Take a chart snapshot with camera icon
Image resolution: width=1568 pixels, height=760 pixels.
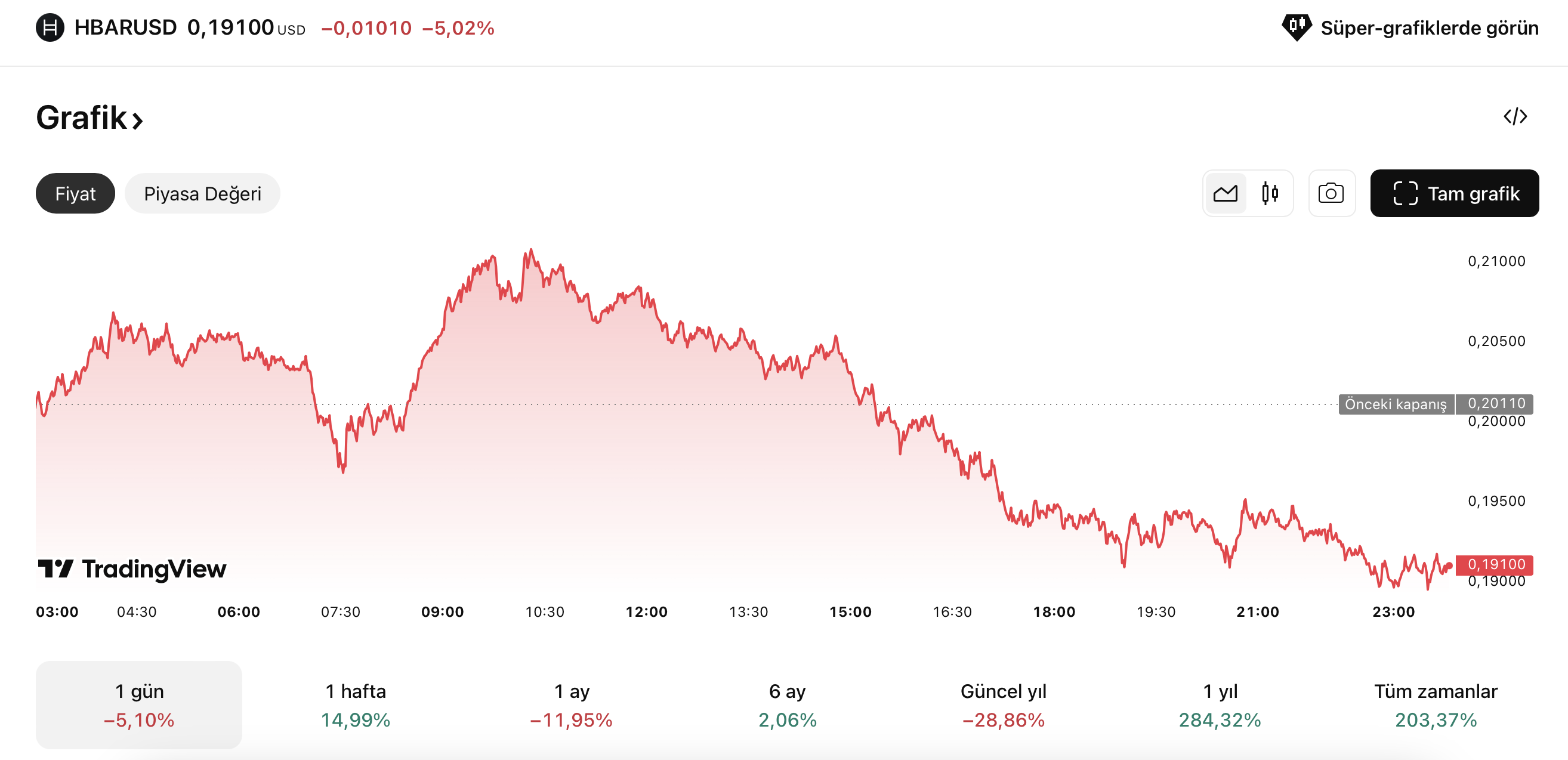1331,193
